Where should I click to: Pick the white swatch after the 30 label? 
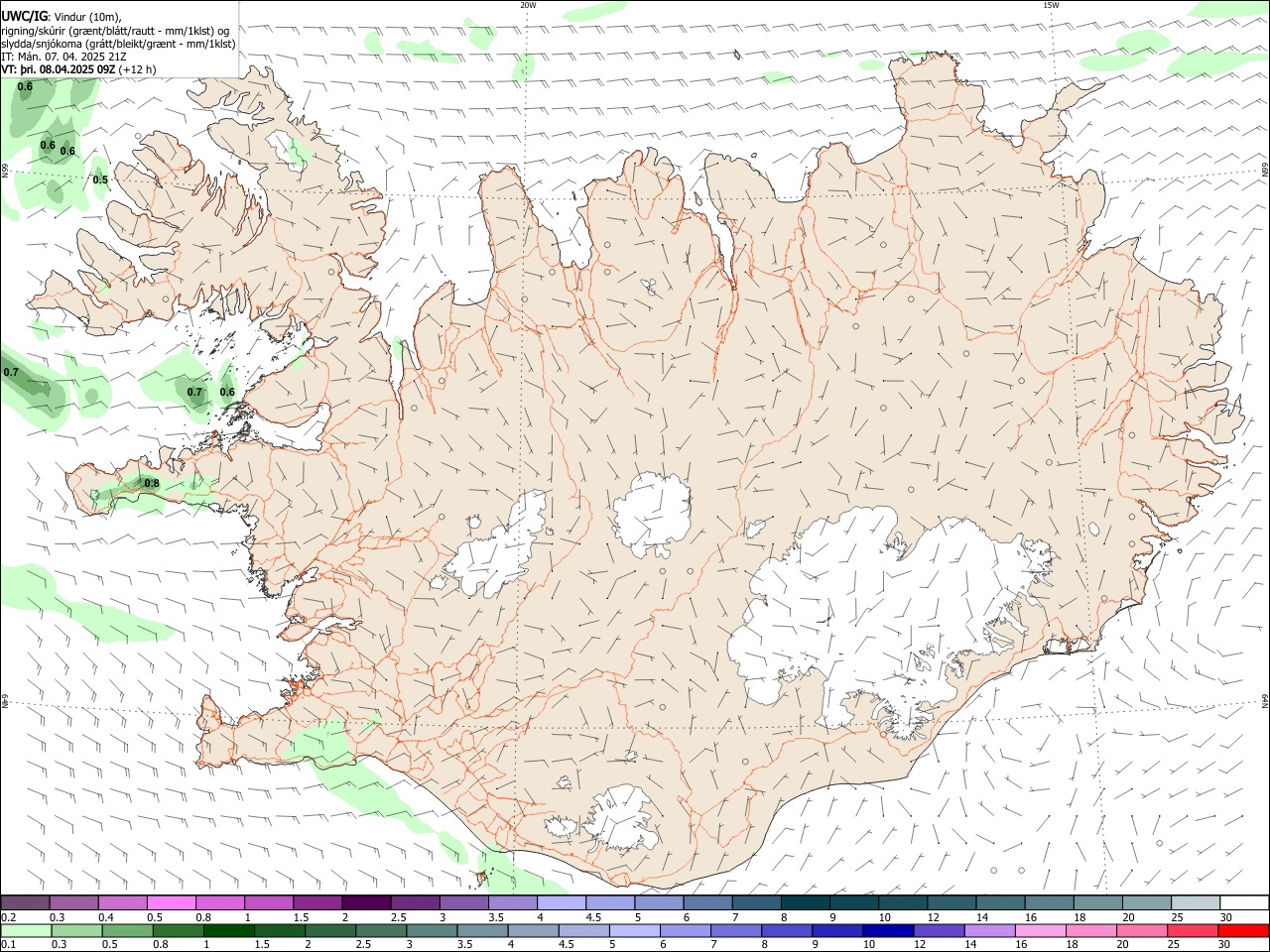(1244, 903)
